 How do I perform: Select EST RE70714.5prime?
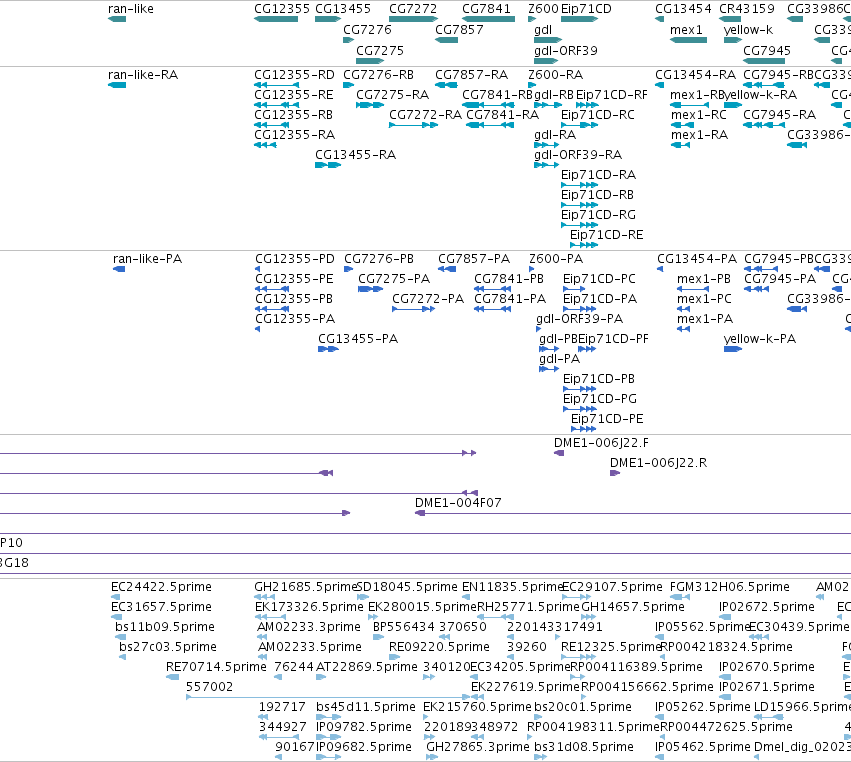[x=216, y=667]
